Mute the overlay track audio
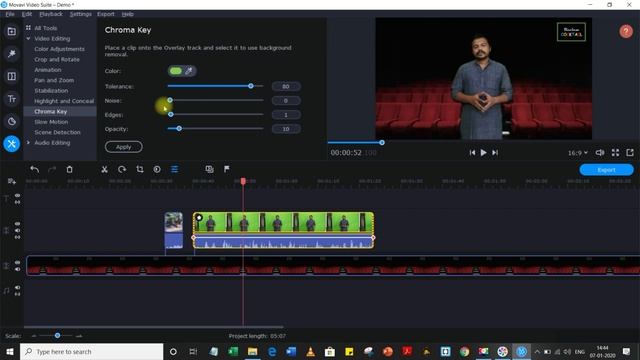Image resolution: width=640 pixels, height=360 pixels. click(x=18, y=230)
